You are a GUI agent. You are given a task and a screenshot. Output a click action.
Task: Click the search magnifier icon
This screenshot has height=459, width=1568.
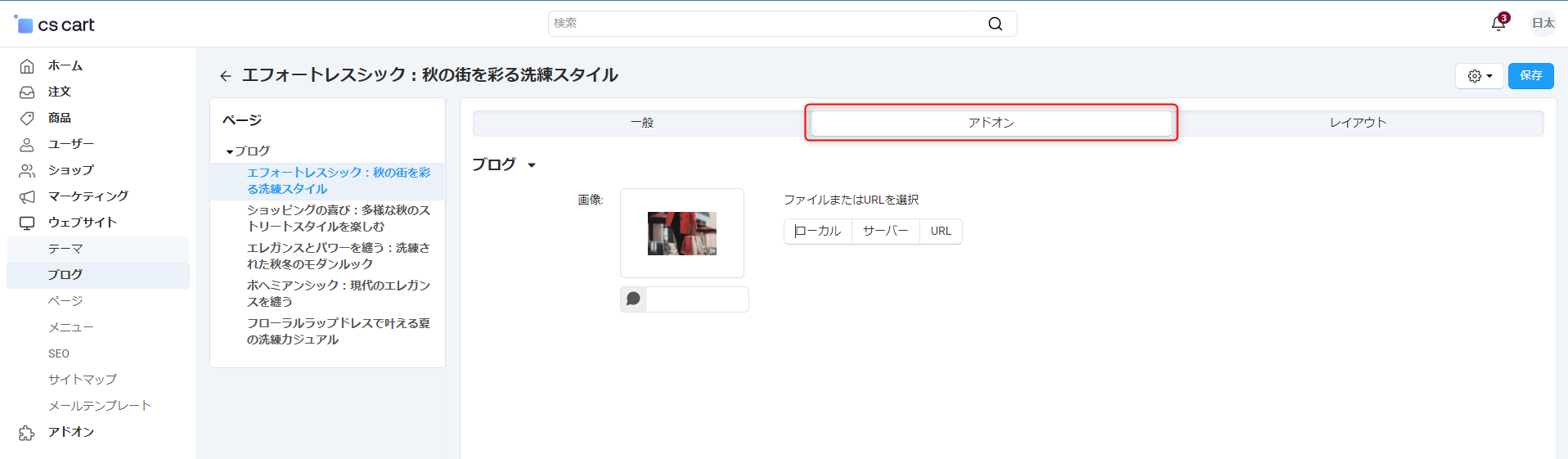pyautogui.click(x=995, y=24)
